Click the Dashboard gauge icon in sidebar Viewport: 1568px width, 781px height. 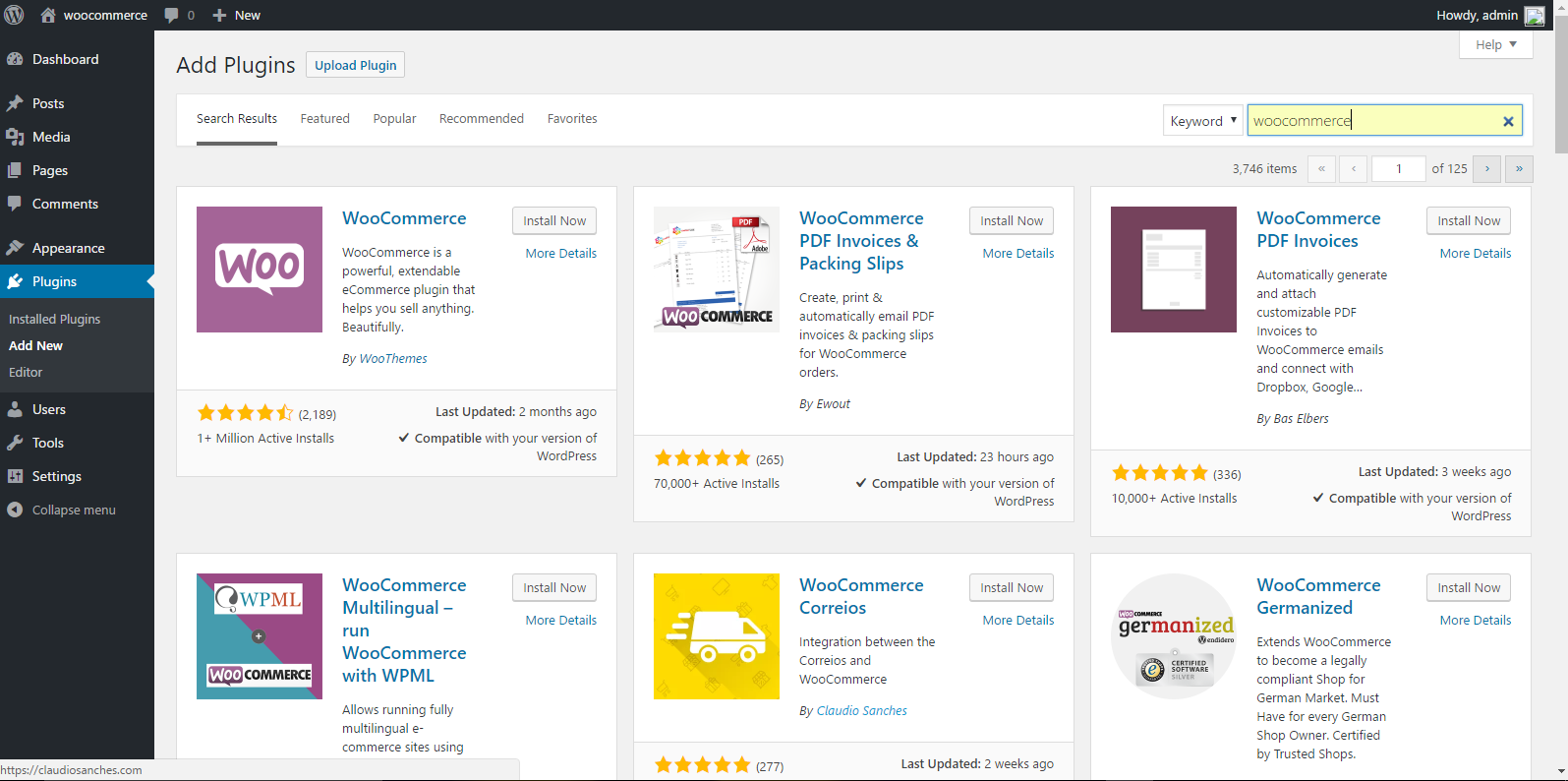tap(15, 59)
